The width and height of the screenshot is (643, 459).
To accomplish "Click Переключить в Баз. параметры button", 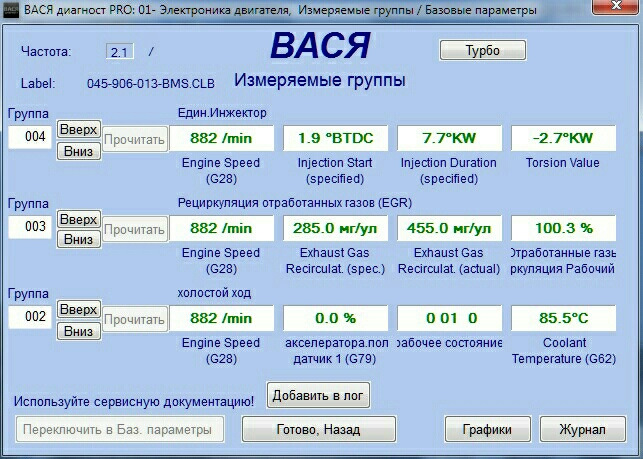I will [120, 429].
